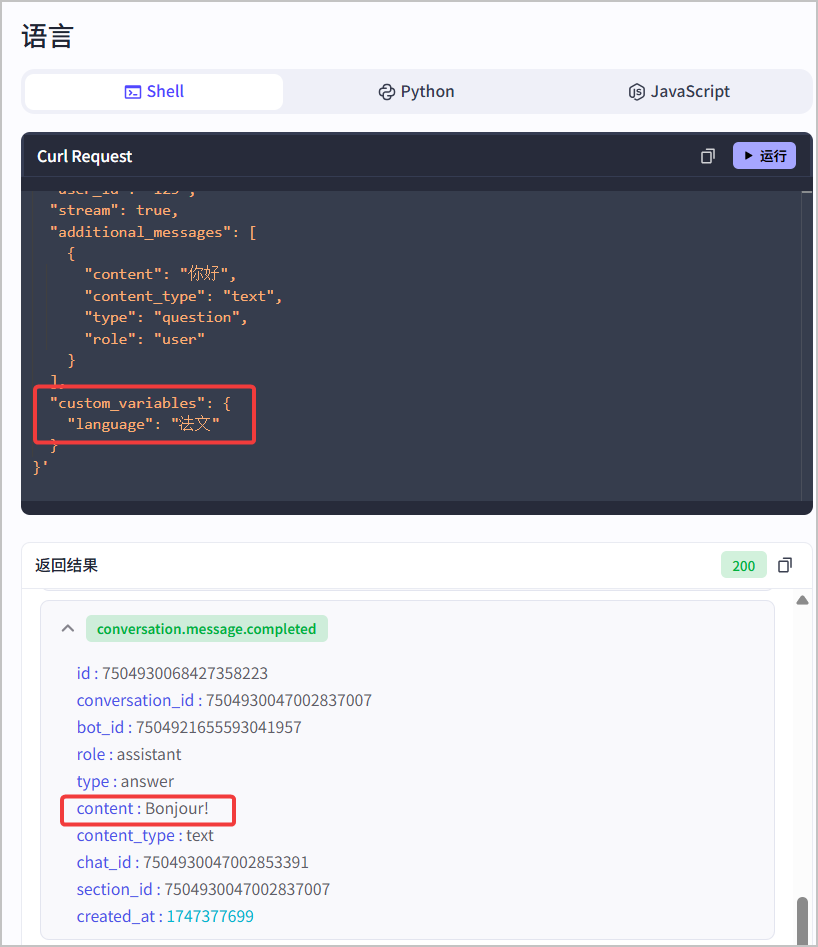Click the 语言 section heading
The height and width of the screenshot is (947, 818).
48,36
